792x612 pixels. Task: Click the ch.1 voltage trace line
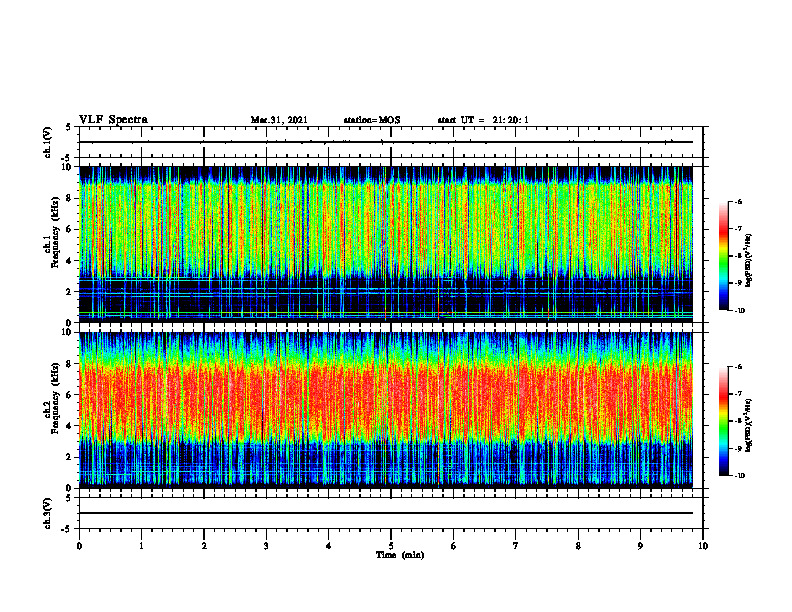[x=386, y=142]
